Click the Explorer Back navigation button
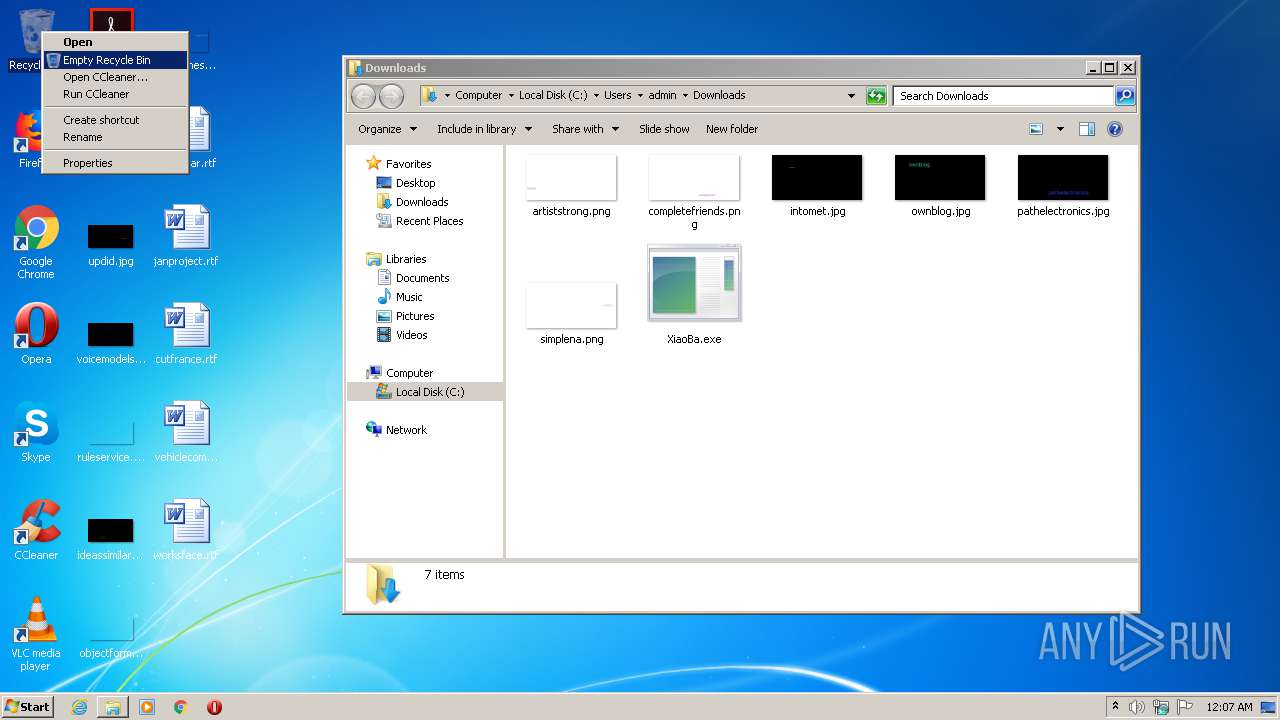Image resolution: width=1280 pixels, height=720 pixels. coord(363,96)
